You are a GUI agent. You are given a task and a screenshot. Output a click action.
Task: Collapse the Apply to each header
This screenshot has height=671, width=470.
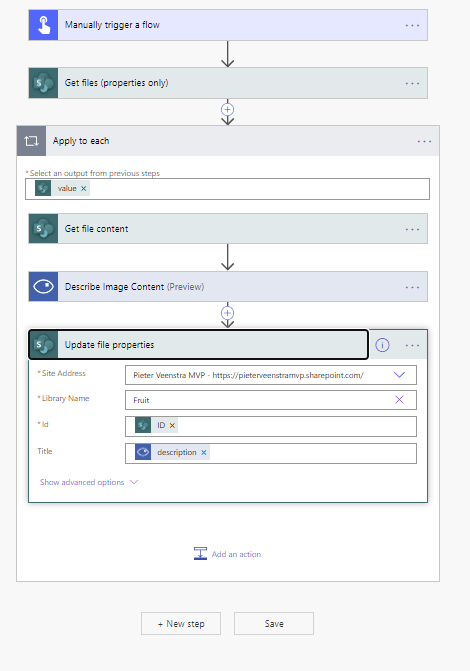pyautogui.click(x=228, y=141)
